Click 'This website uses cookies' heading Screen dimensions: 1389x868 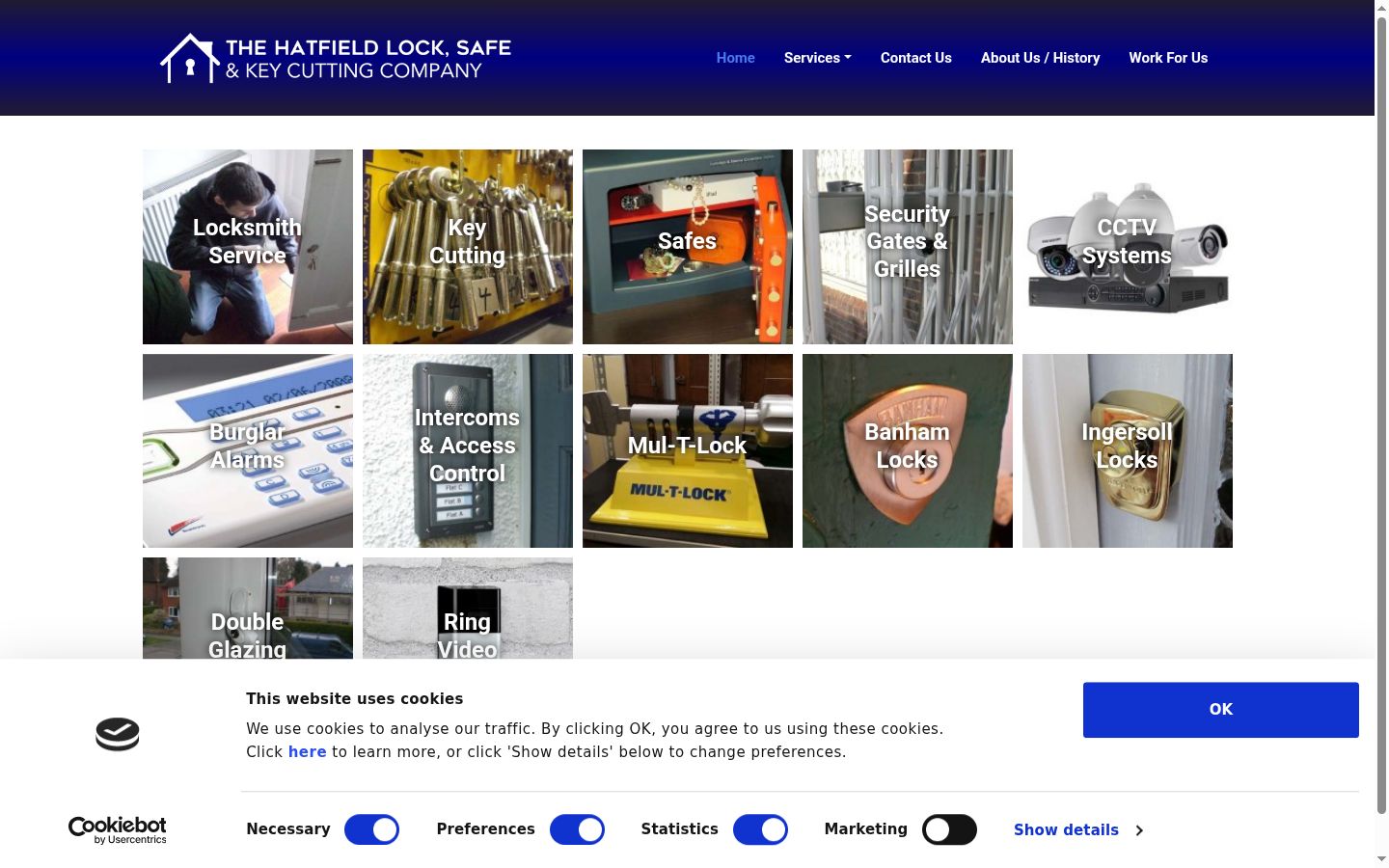(x=354, y=699)
